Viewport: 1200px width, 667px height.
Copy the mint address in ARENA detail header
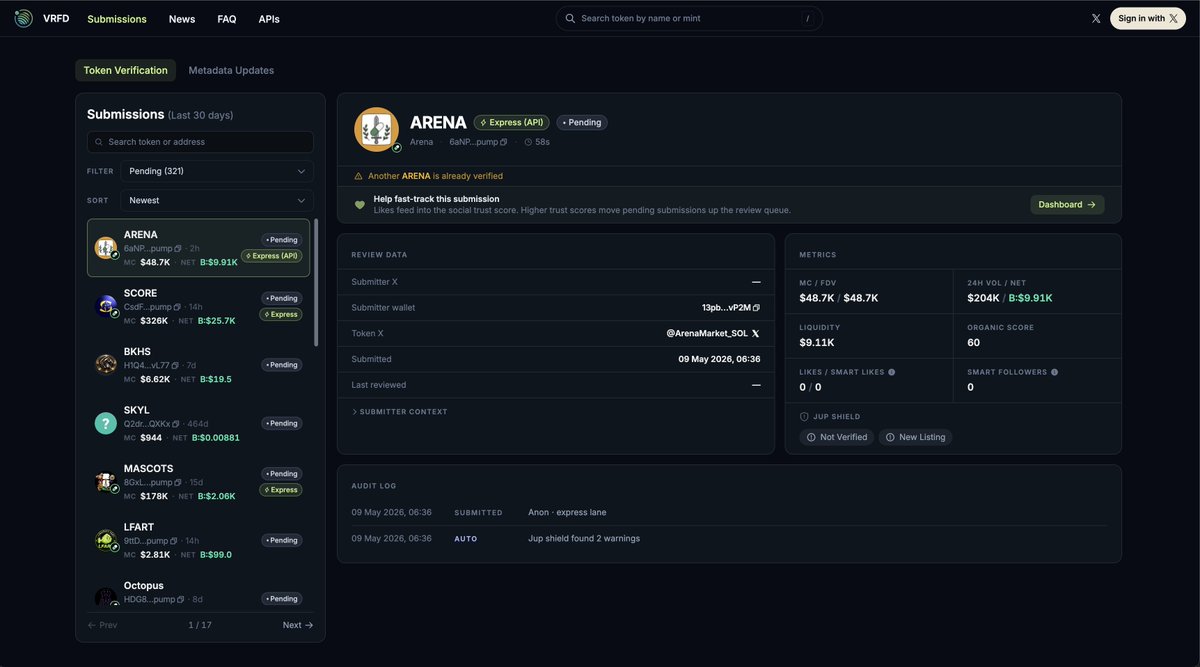(504, 142)
